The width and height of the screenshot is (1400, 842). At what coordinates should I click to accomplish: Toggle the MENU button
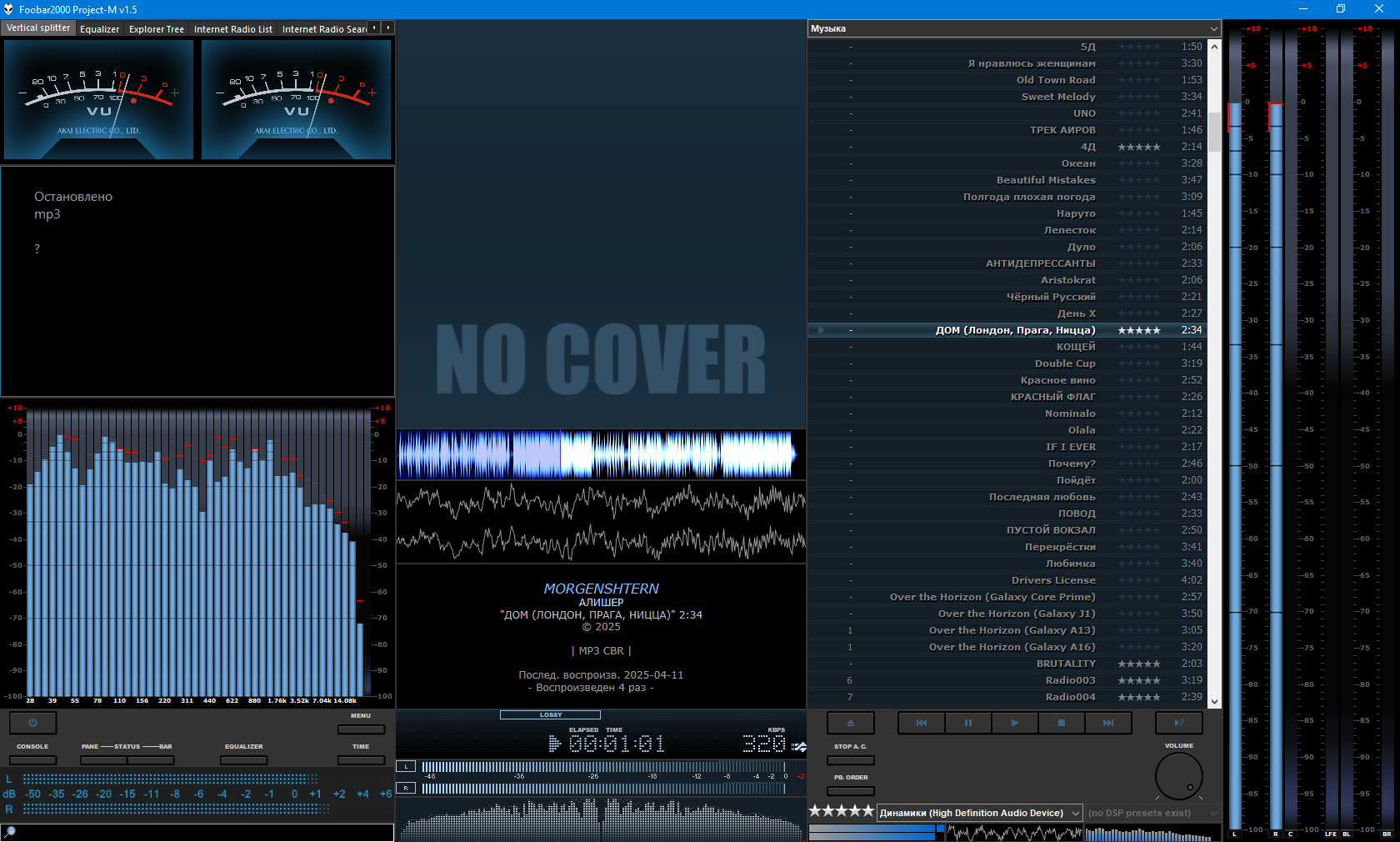coord(361,729)
